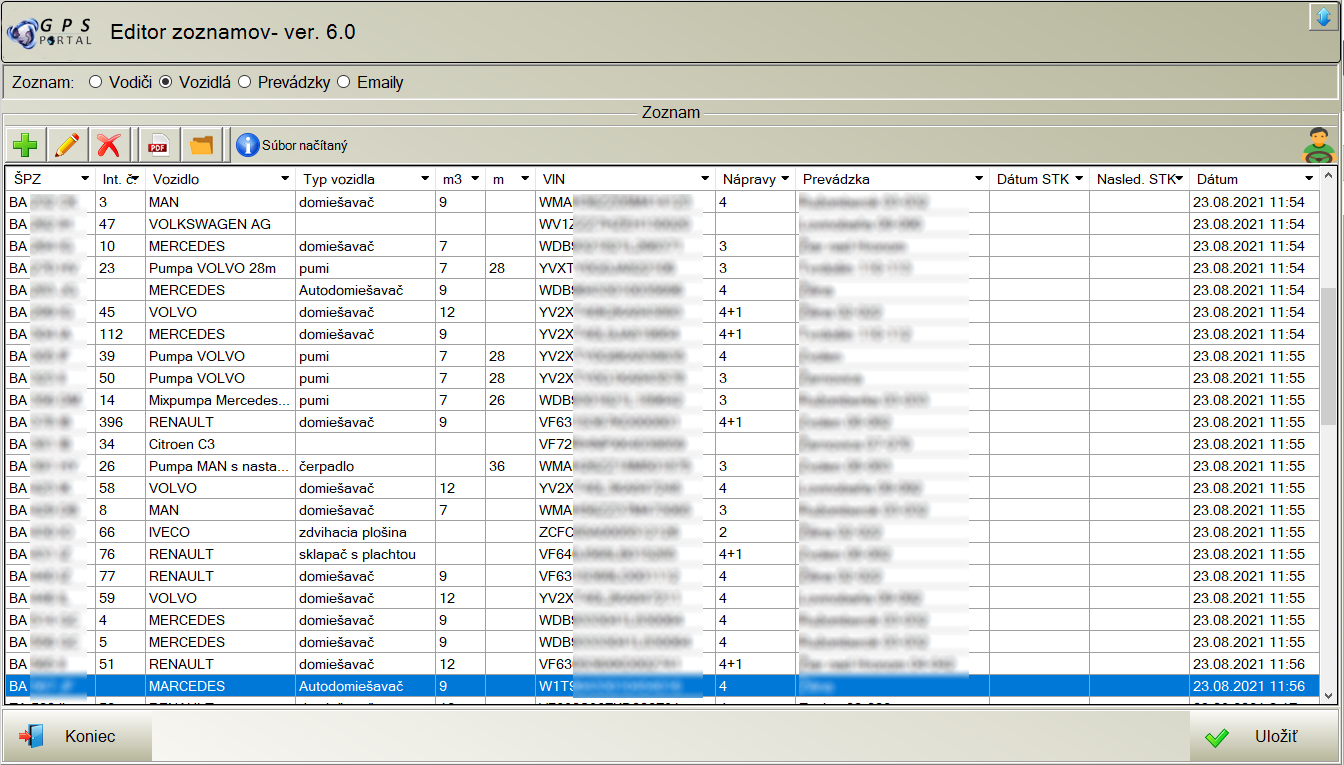Select the Citroen C3 row
The height and width of the screenshot is (765, 1344).
point(662,444)
